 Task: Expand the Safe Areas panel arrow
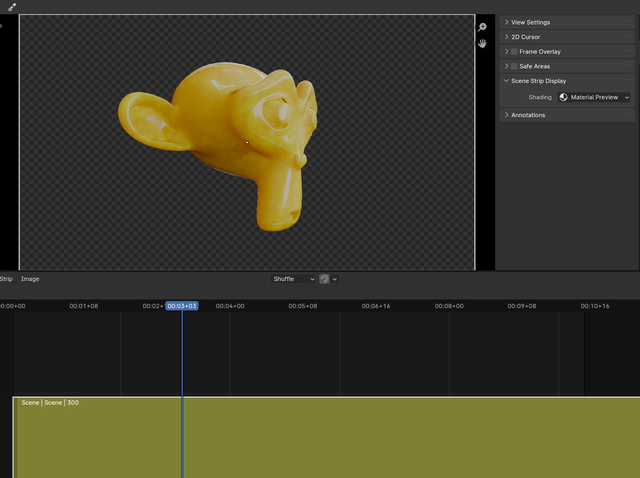pyautogui.click(x=507, y=66)
